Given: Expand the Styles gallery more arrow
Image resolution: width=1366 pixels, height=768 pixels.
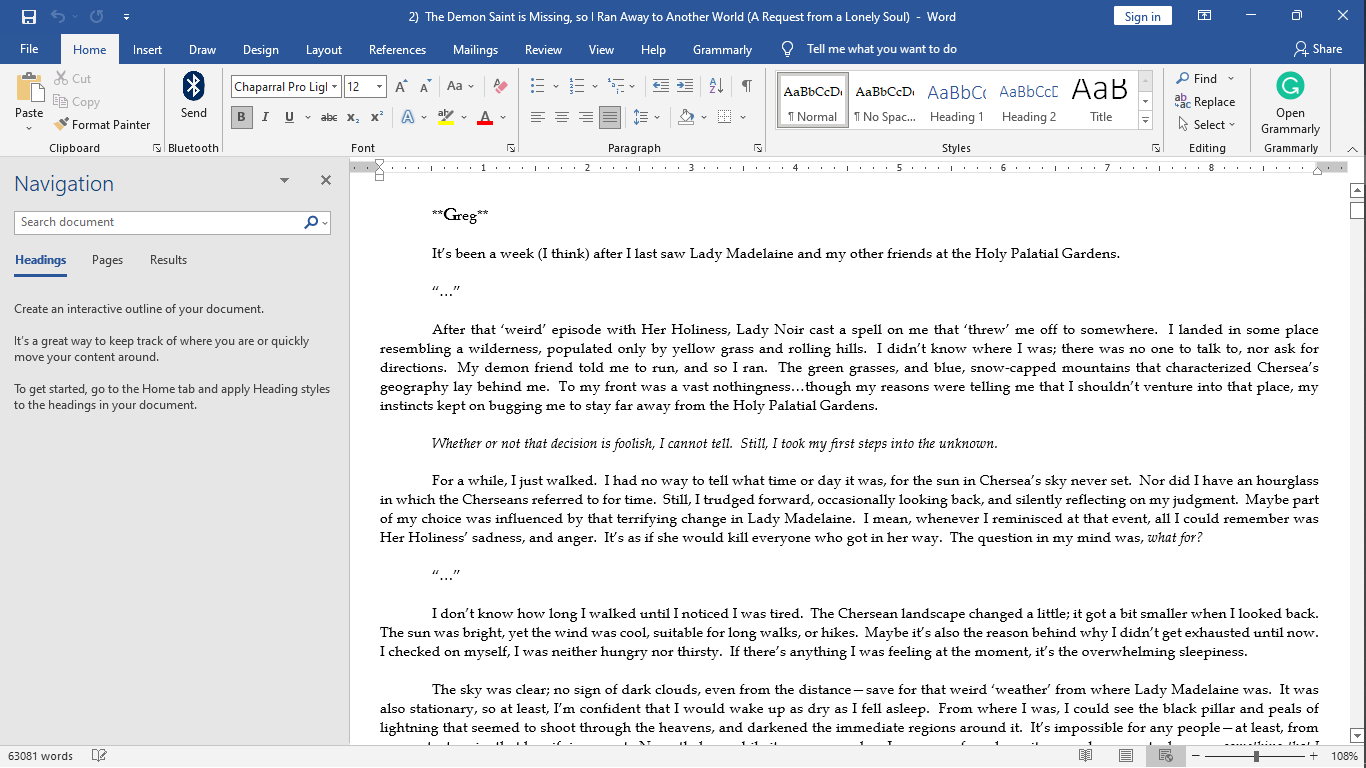Looking at the screenshot, I should [1146, 121].
